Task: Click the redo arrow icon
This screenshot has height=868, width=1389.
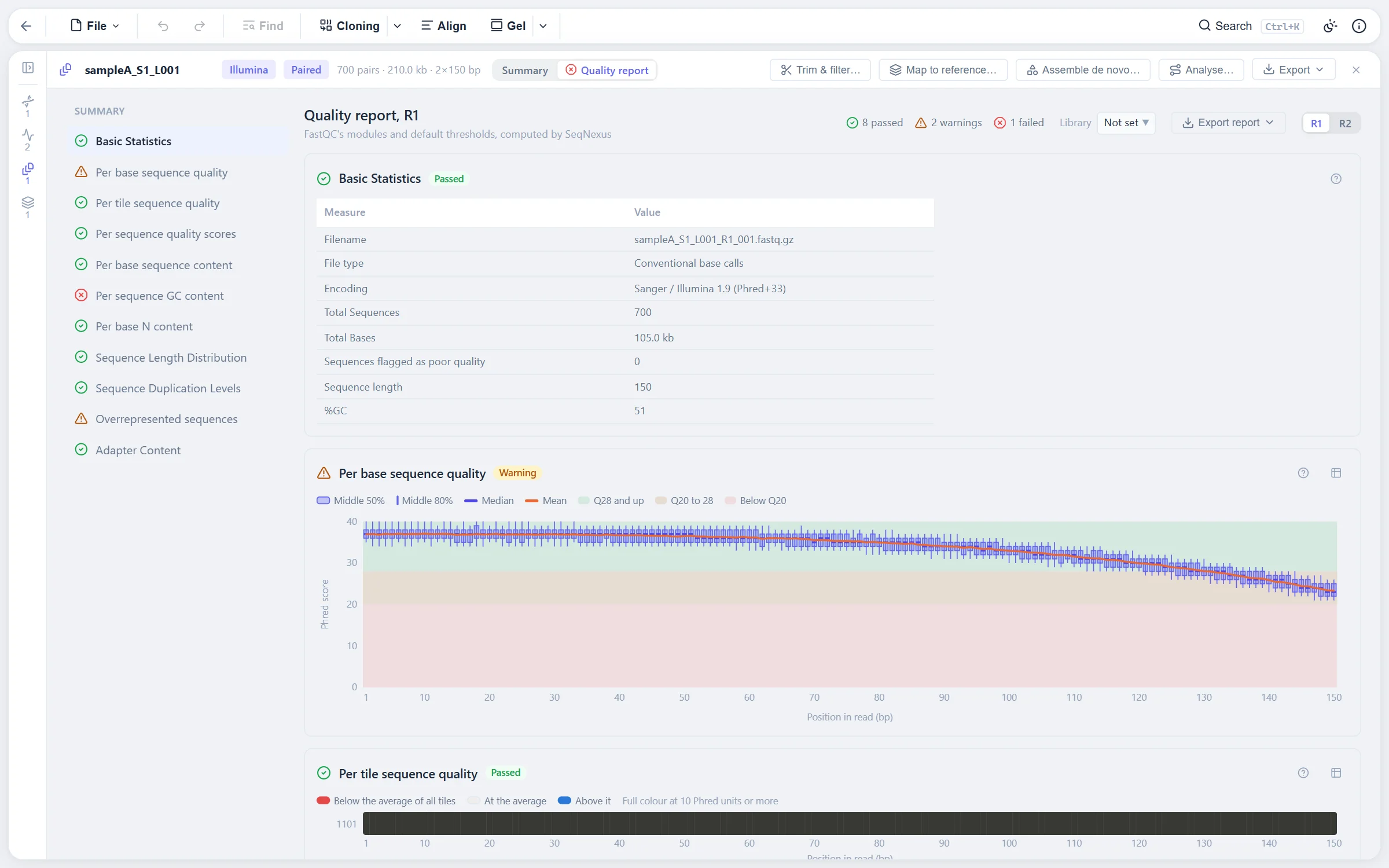Action: pos(200,26)
